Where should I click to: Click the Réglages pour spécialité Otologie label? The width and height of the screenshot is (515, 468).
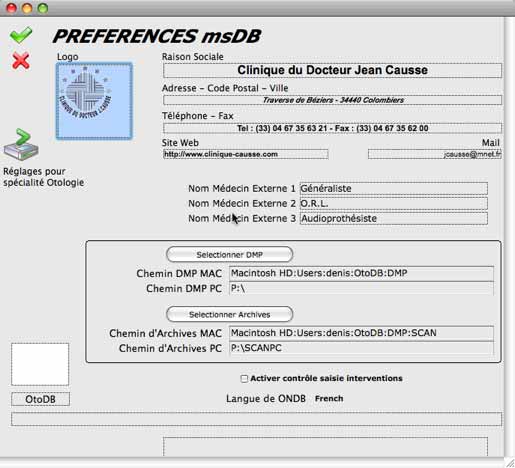coord(43,177)
